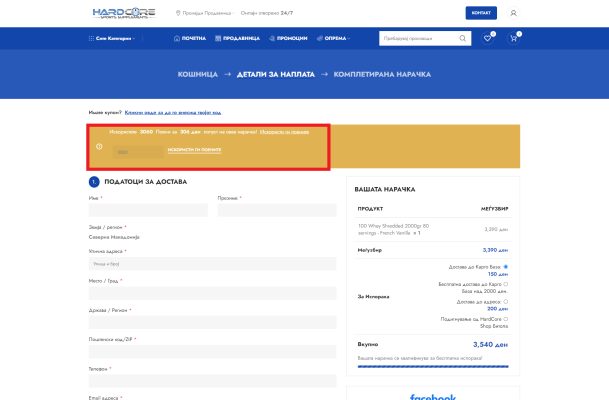
Task: Choose pickup from HardCore Shop Битола
Action: click(x=506, y=318)
